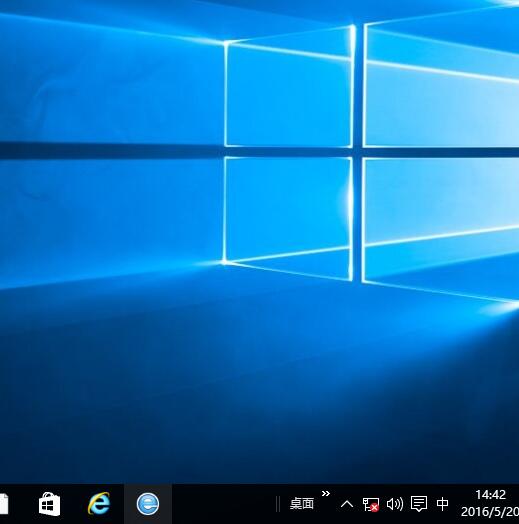Image resolution: width=519 pixels, height=524 pixels.
Task: Expand the 桌面 toolbar double-chevron
Action: [326, 493]
